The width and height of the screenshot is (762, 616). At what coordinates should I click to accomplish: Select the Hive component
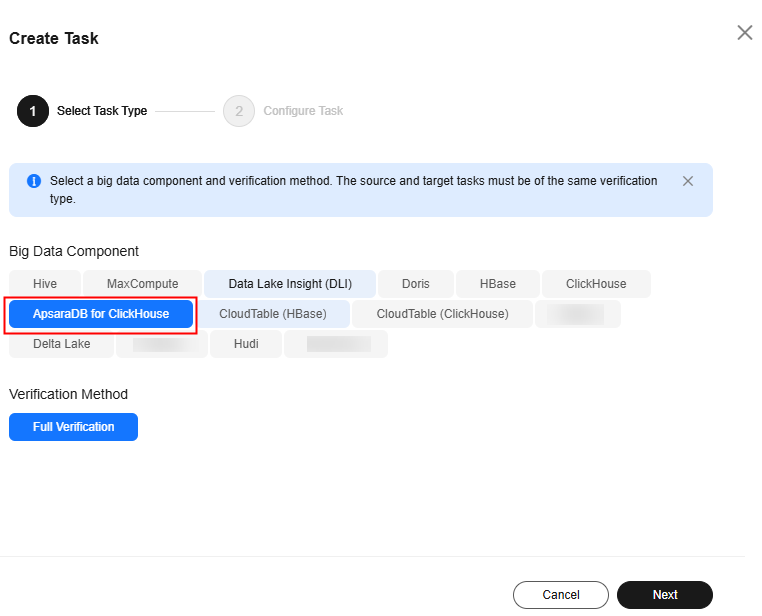(x=45, y=284)
